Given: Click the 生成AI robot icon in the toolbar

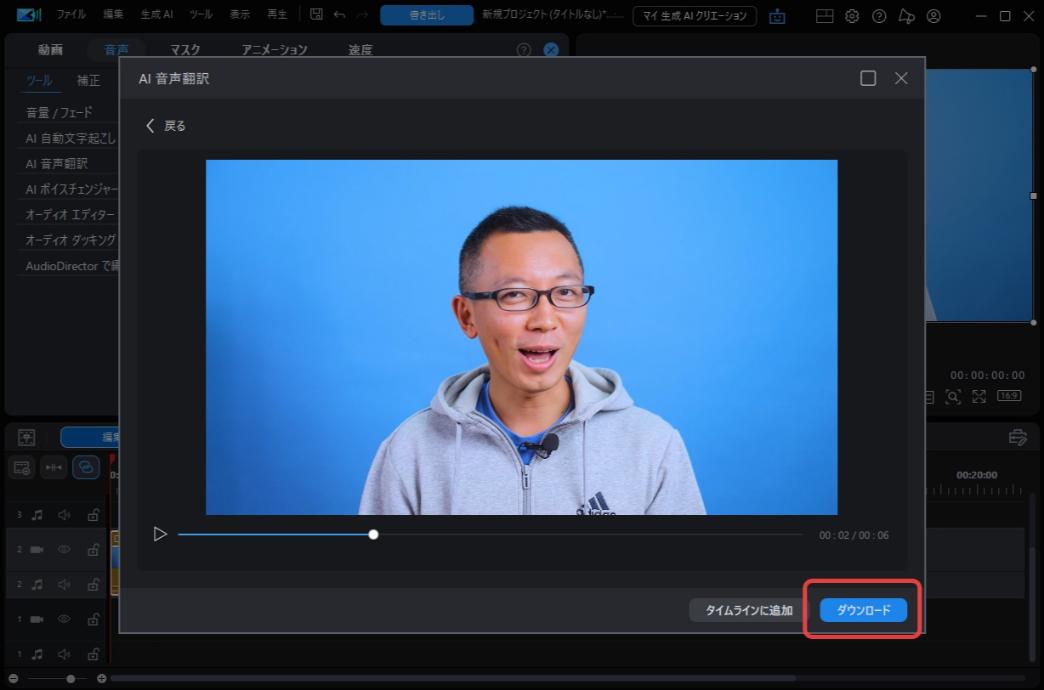Looking at the screenshot, I should [778, 16].
